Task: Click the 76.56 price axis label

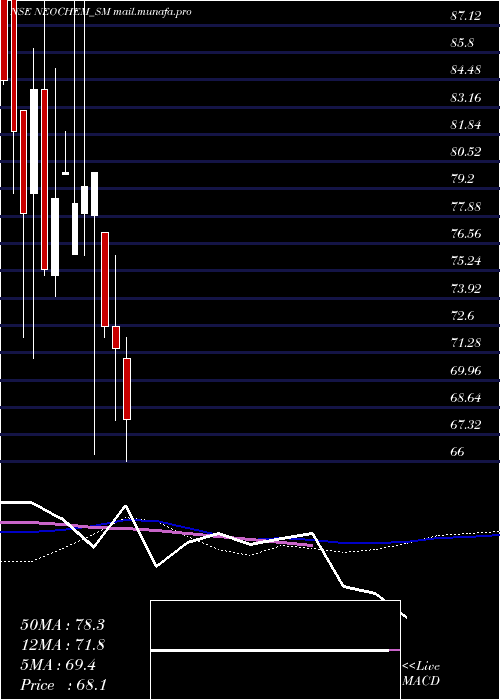Action: [466, 233]
